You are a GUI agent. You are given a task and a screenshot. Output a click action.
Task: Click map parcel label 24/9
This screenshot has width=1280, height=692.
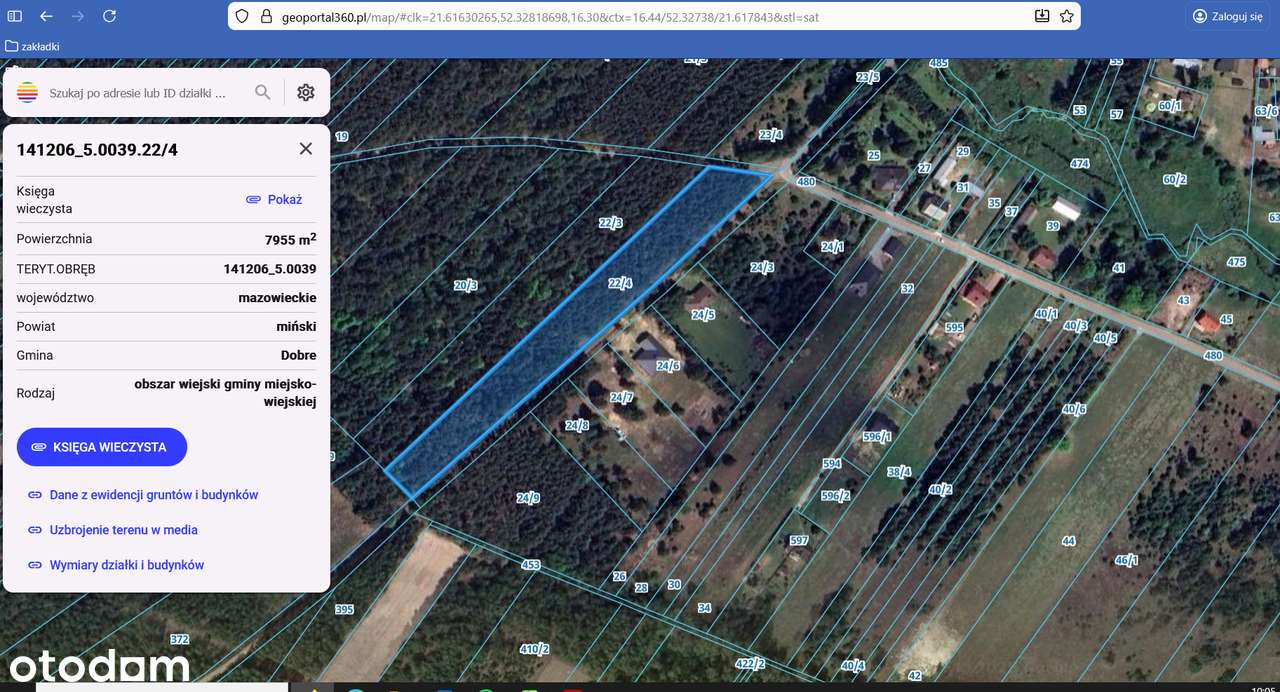click(x=528, y=498)
